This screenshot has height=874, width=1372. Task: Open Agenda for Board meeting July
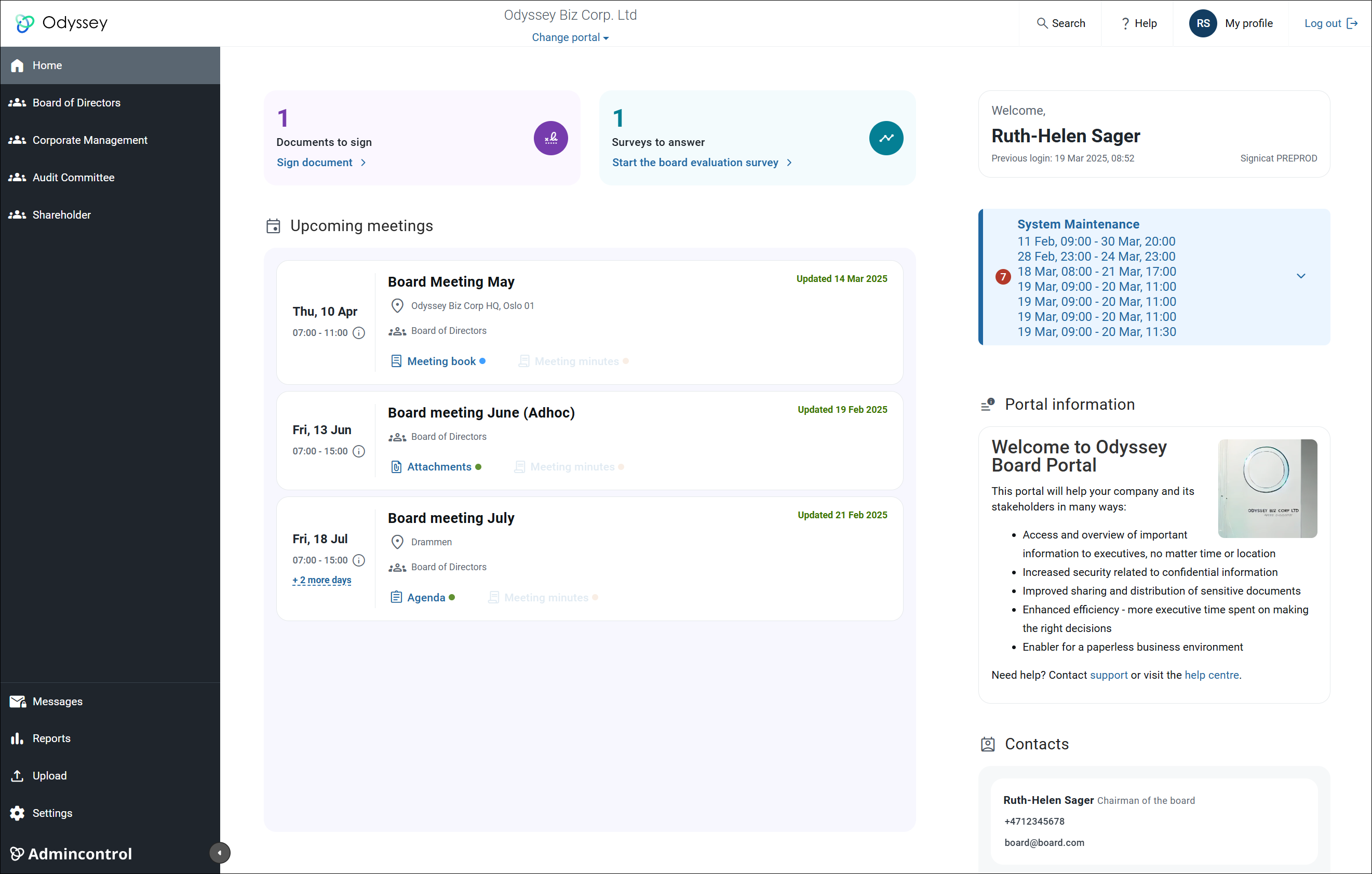click(x=422, y=597)
